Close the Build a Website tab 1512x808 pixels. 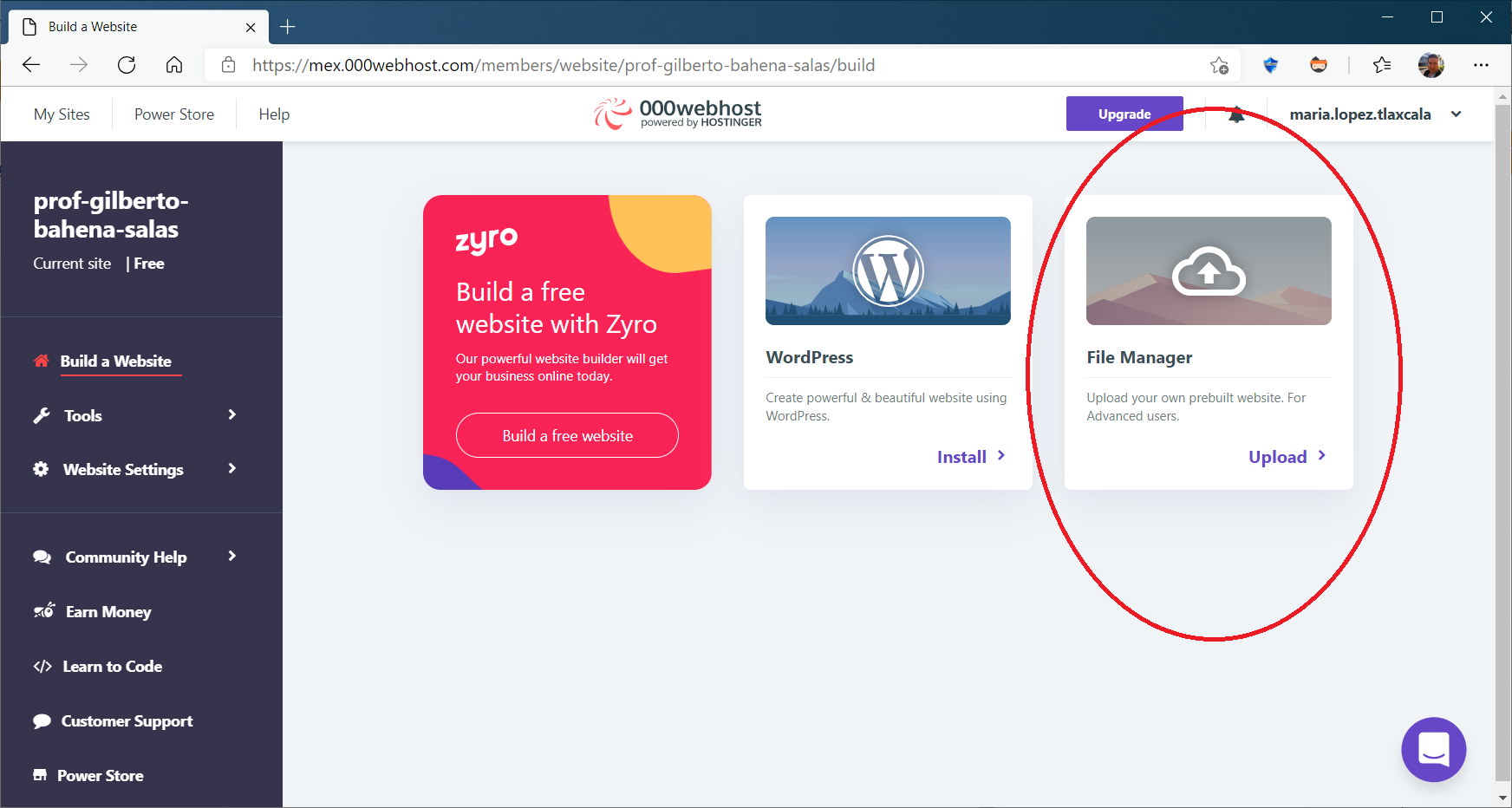pos(251,27)
